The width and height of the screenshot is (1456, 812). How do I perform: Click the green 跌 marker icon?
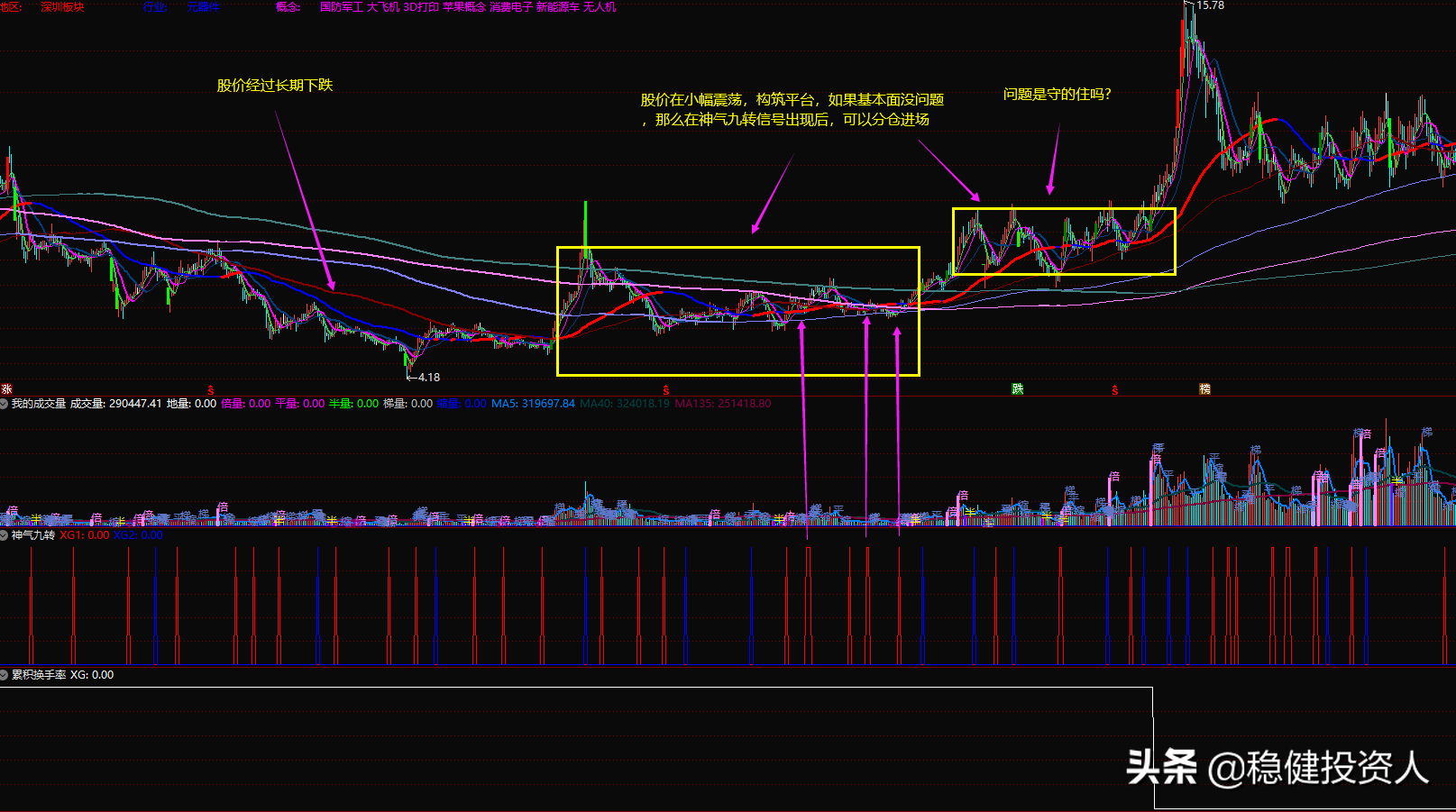[1018, 389]
